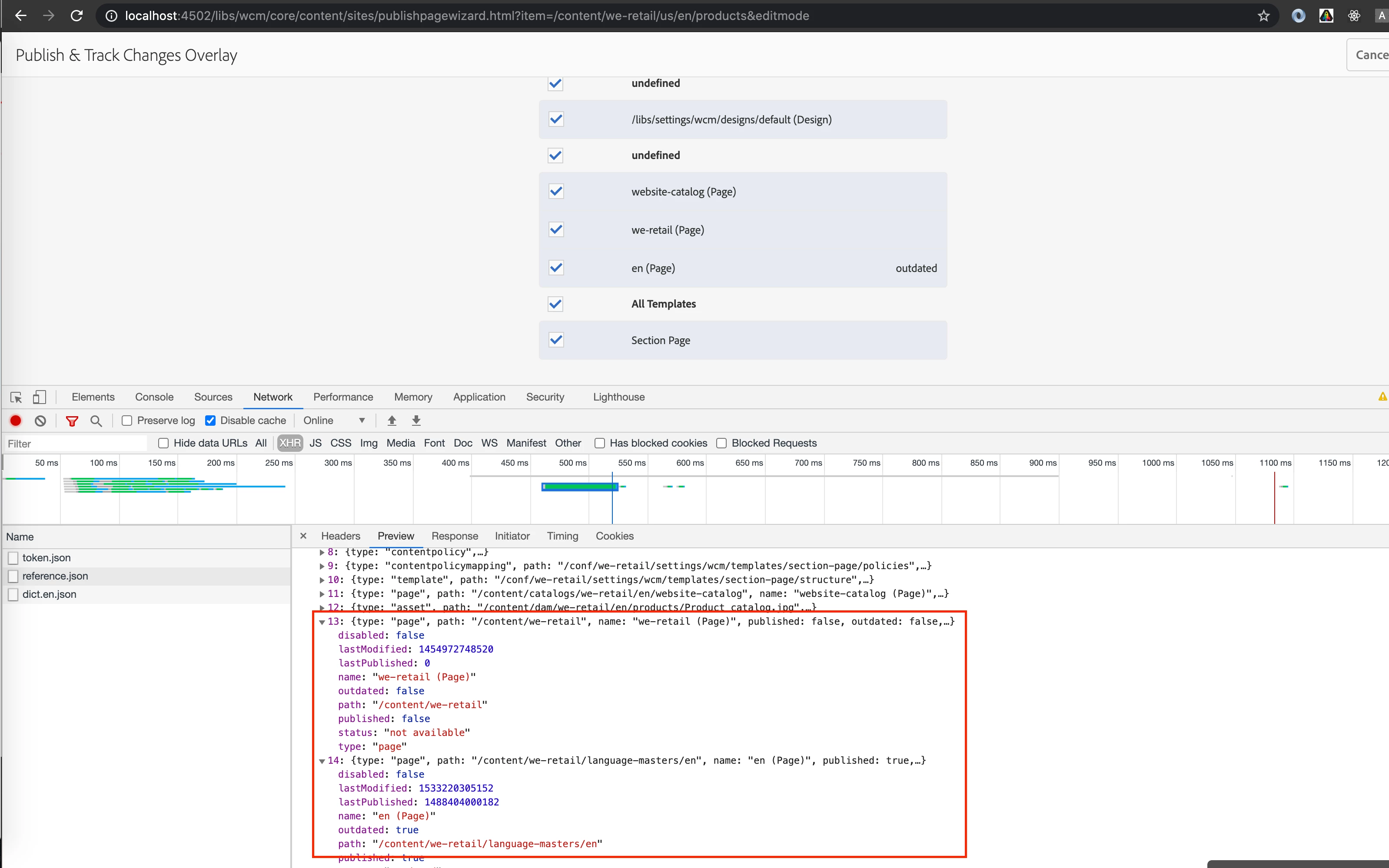Collapse item 13 in JSON preview

coord(322,622)
